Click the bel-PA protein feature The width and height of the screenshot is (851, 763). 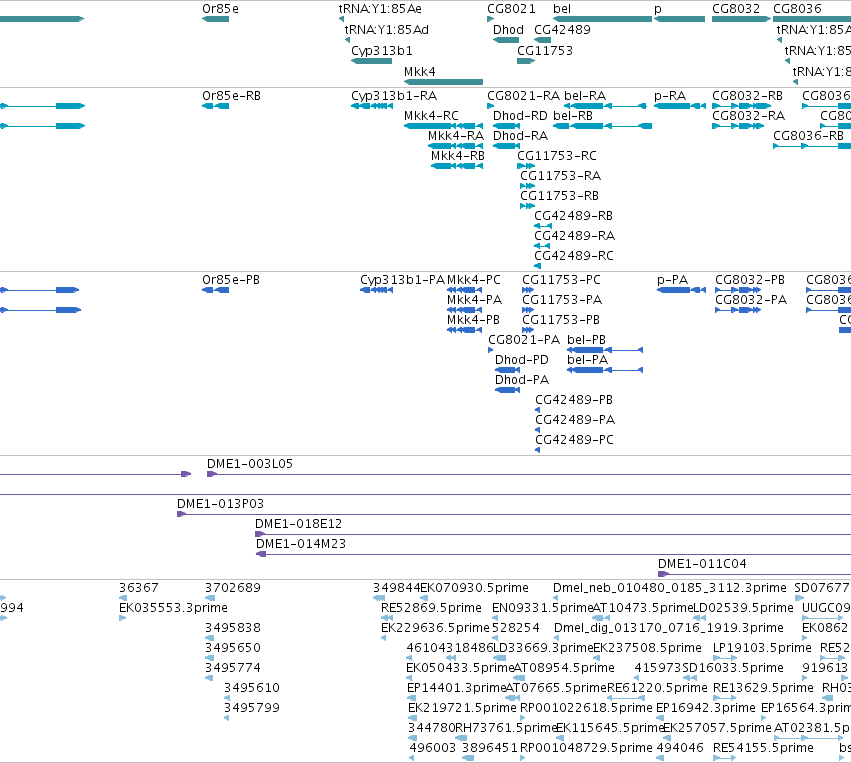(x=605, y=370)
